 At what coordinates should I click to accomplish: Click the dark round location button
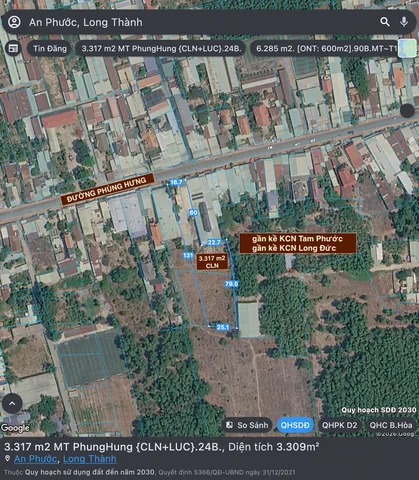(x=407, y=111)
